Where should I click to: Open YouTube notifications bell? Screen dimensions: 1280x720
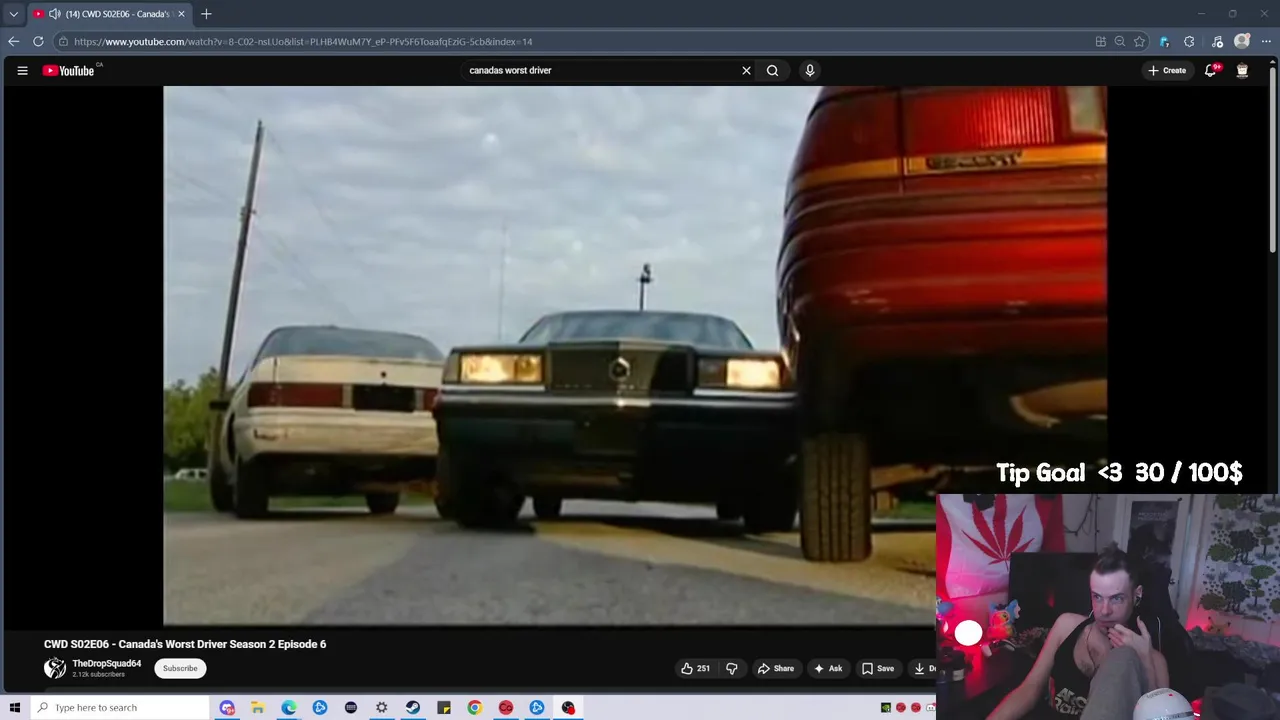(1210, 70)
